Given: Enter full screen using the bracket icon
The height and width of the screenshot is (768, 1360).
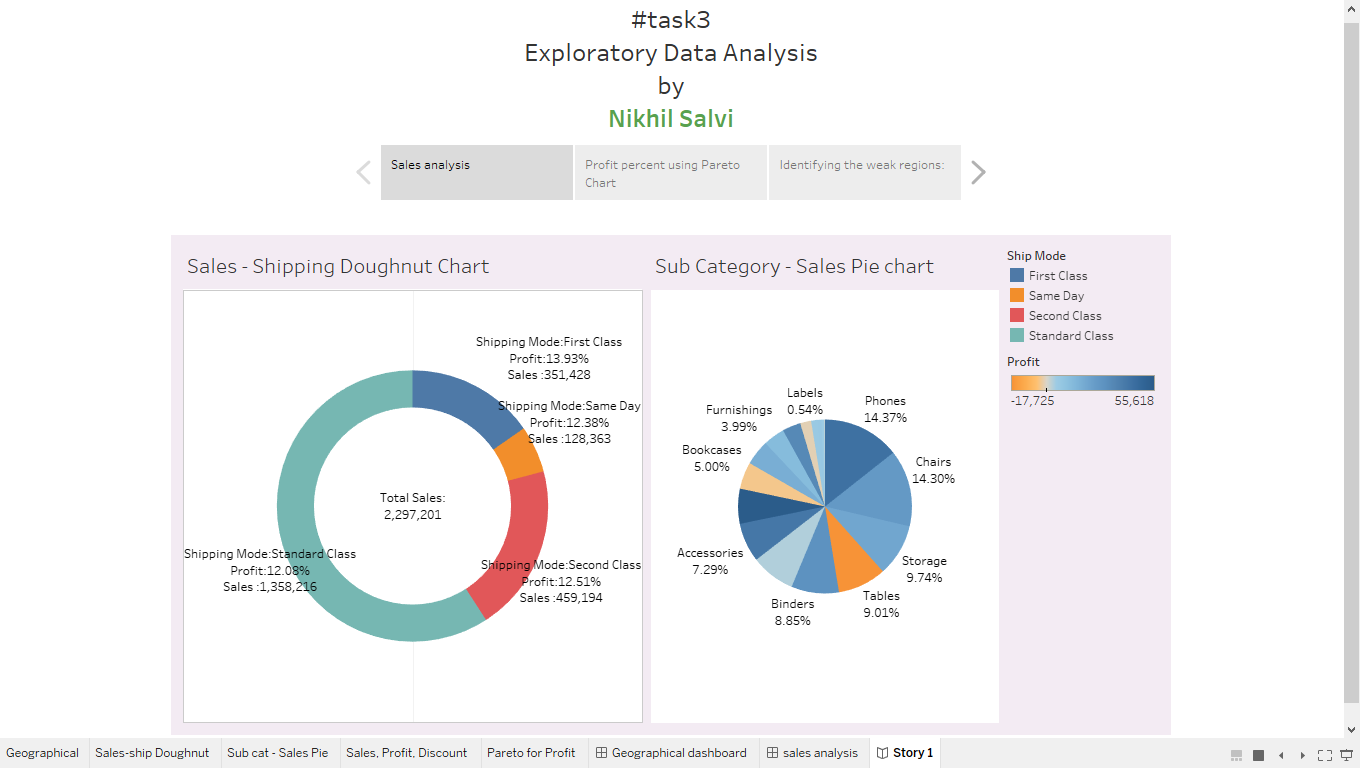Looking at the screenshot, I should click(x=1325, y=755).
